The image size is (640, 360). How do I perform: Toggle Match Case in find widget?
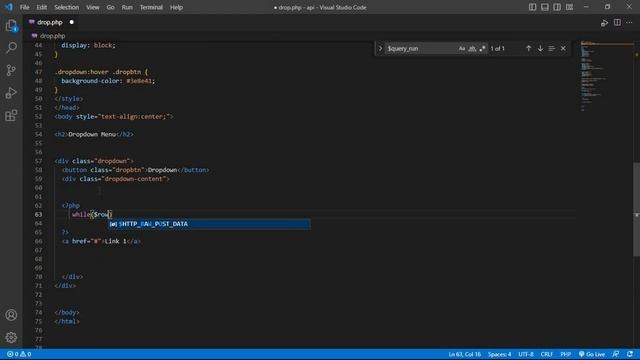click(462, 48)
